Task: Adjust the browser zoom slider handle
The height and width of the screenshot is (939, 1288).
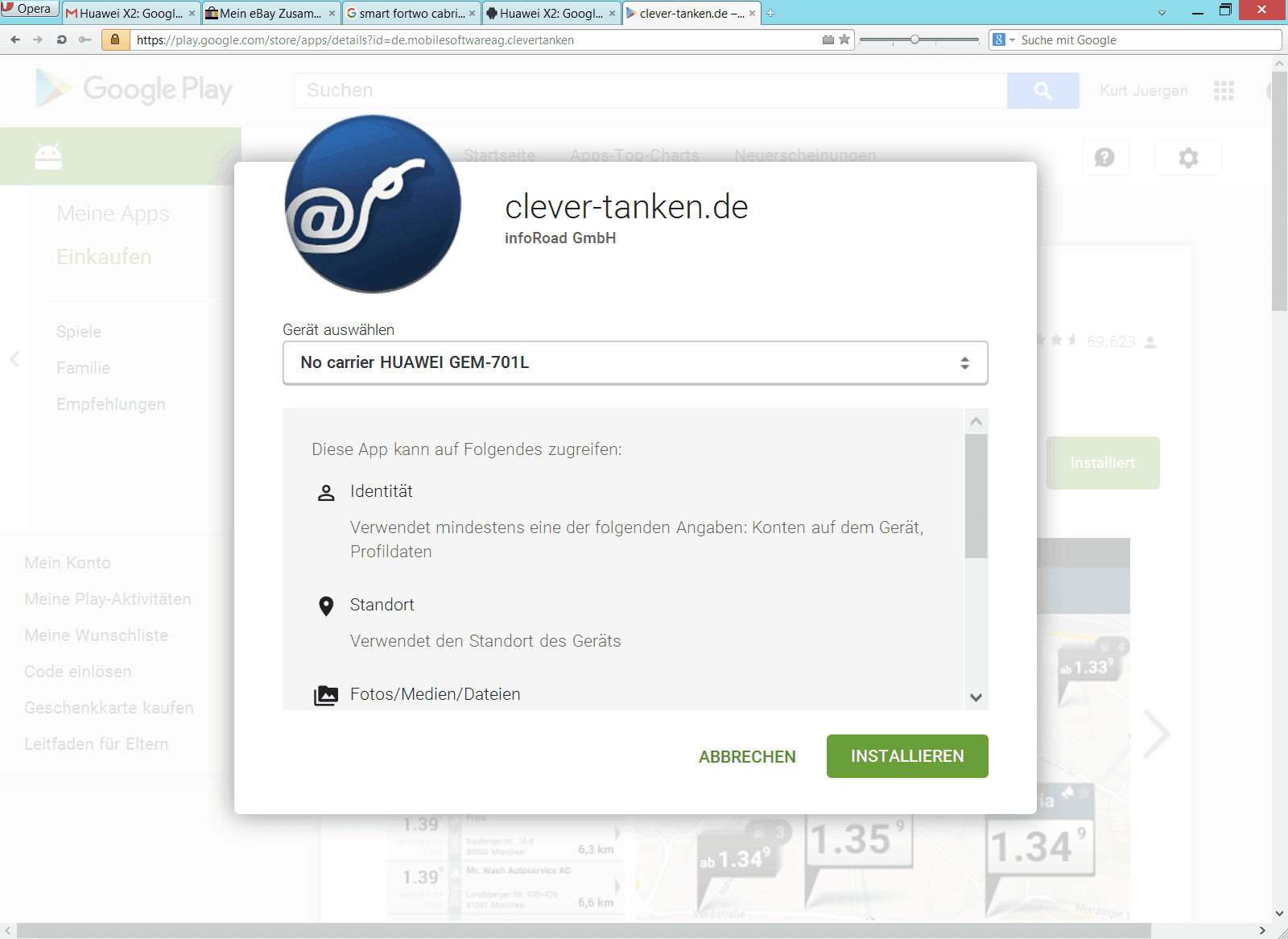Action: point(914,39)
